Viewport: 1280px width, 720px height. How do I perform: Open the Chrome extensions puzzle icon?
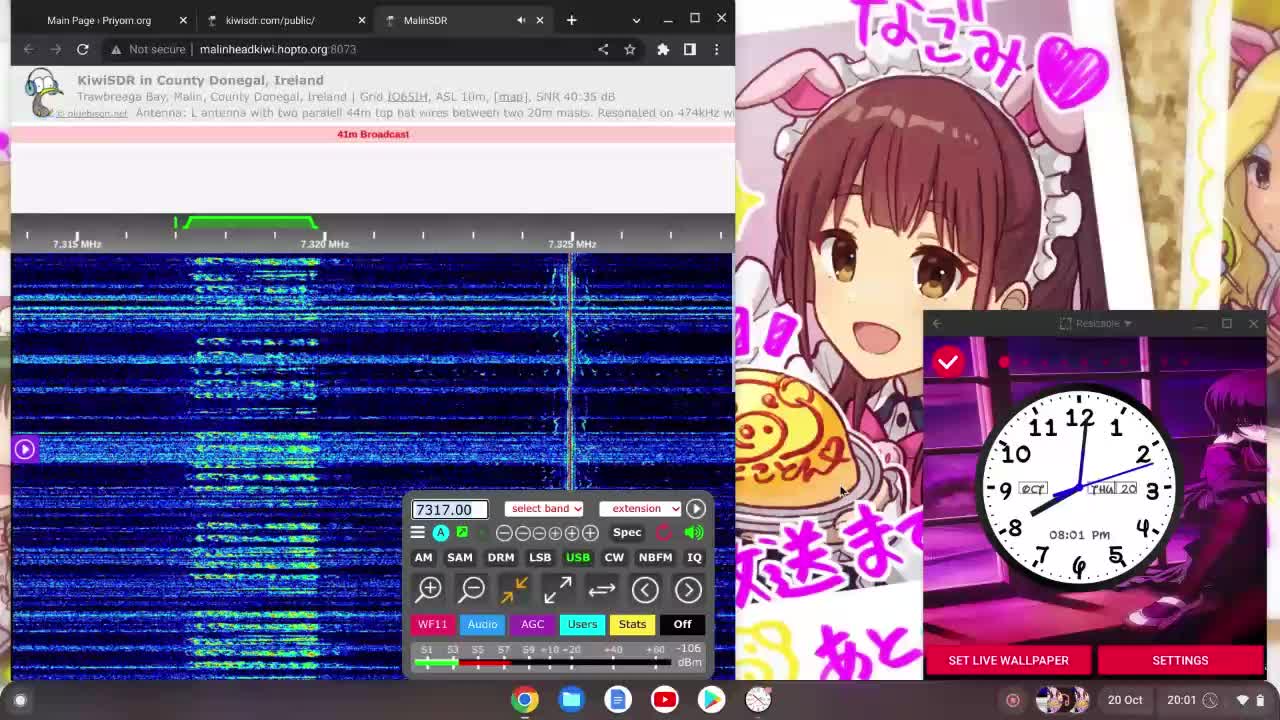[x=663, y=49]
